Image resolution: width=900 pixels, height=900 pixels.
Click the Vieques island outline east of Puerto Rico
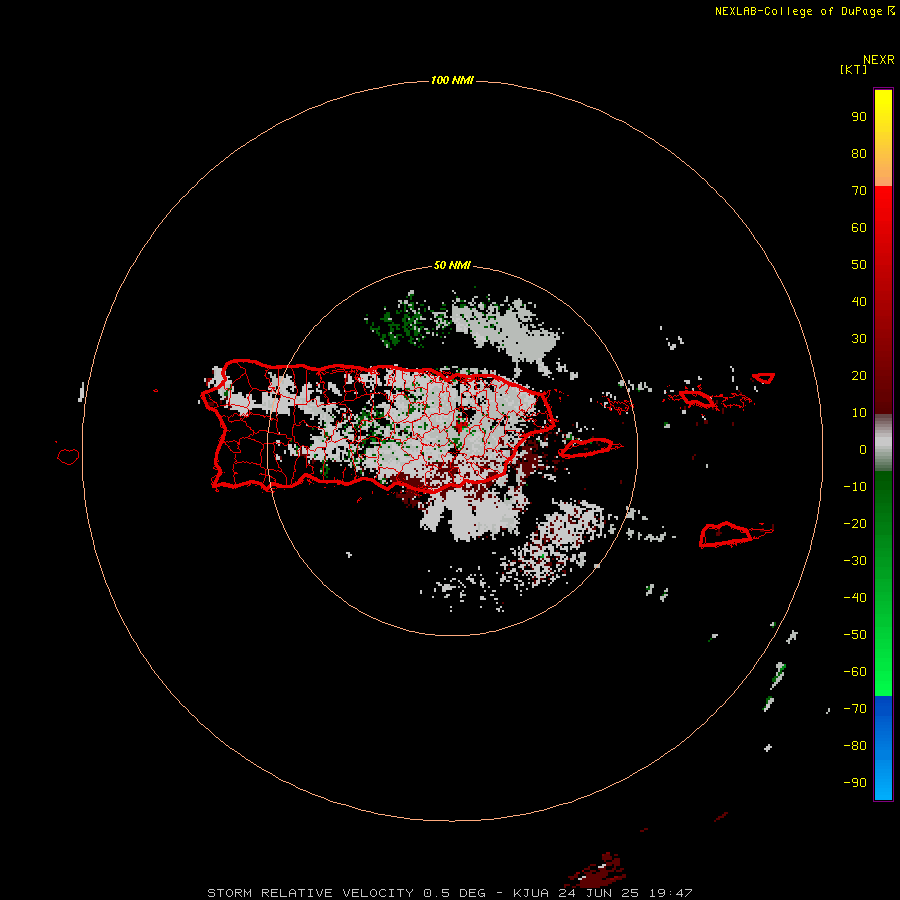[587, 448]
